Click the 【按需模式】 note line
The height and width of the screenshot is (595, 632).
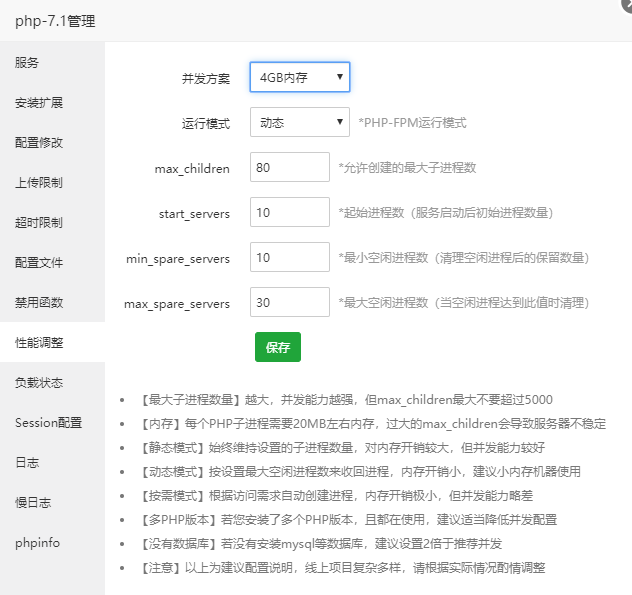pyautogui.click(x=336, y=495)
